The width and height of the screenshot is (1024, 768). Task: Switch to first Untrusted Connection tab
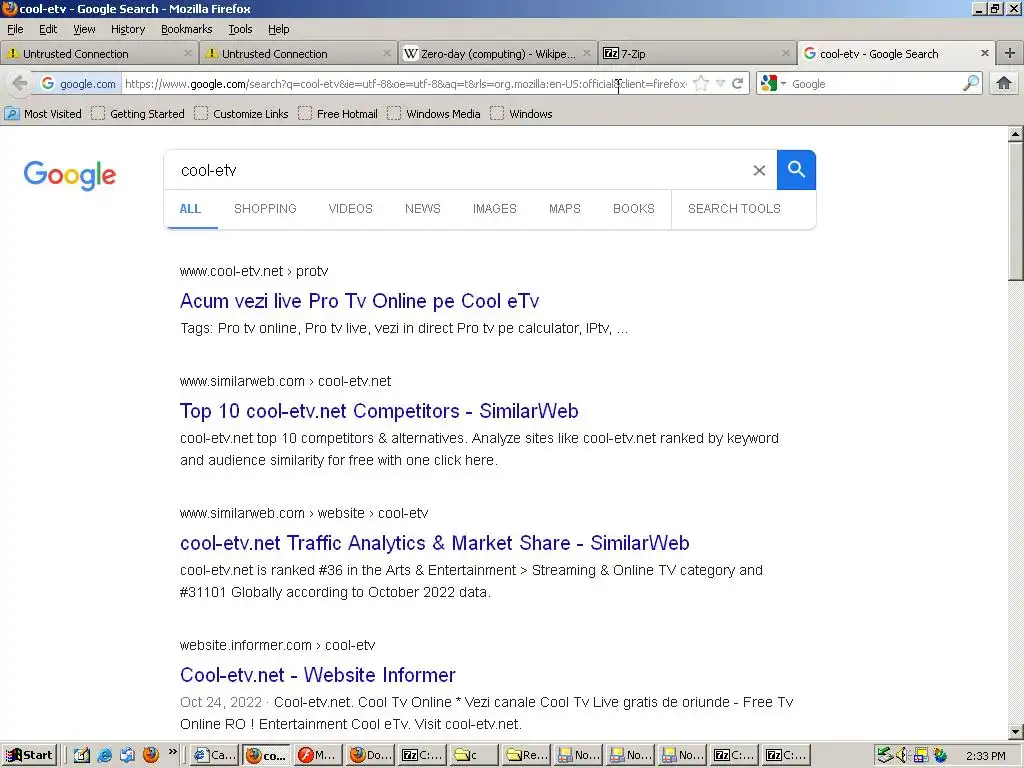(x=98, y=54)
